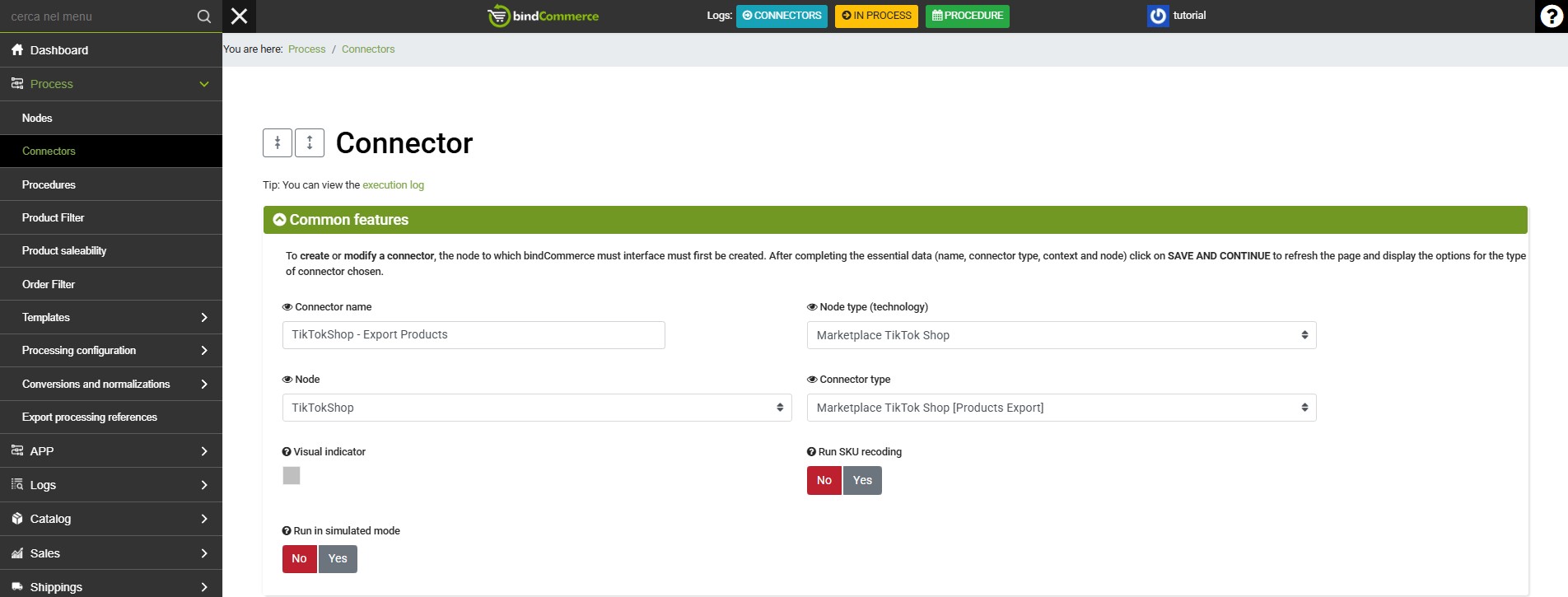Expand the Shippings menu arrow
The width and height of the screenshot is (1568, 597).
(204, 587)
